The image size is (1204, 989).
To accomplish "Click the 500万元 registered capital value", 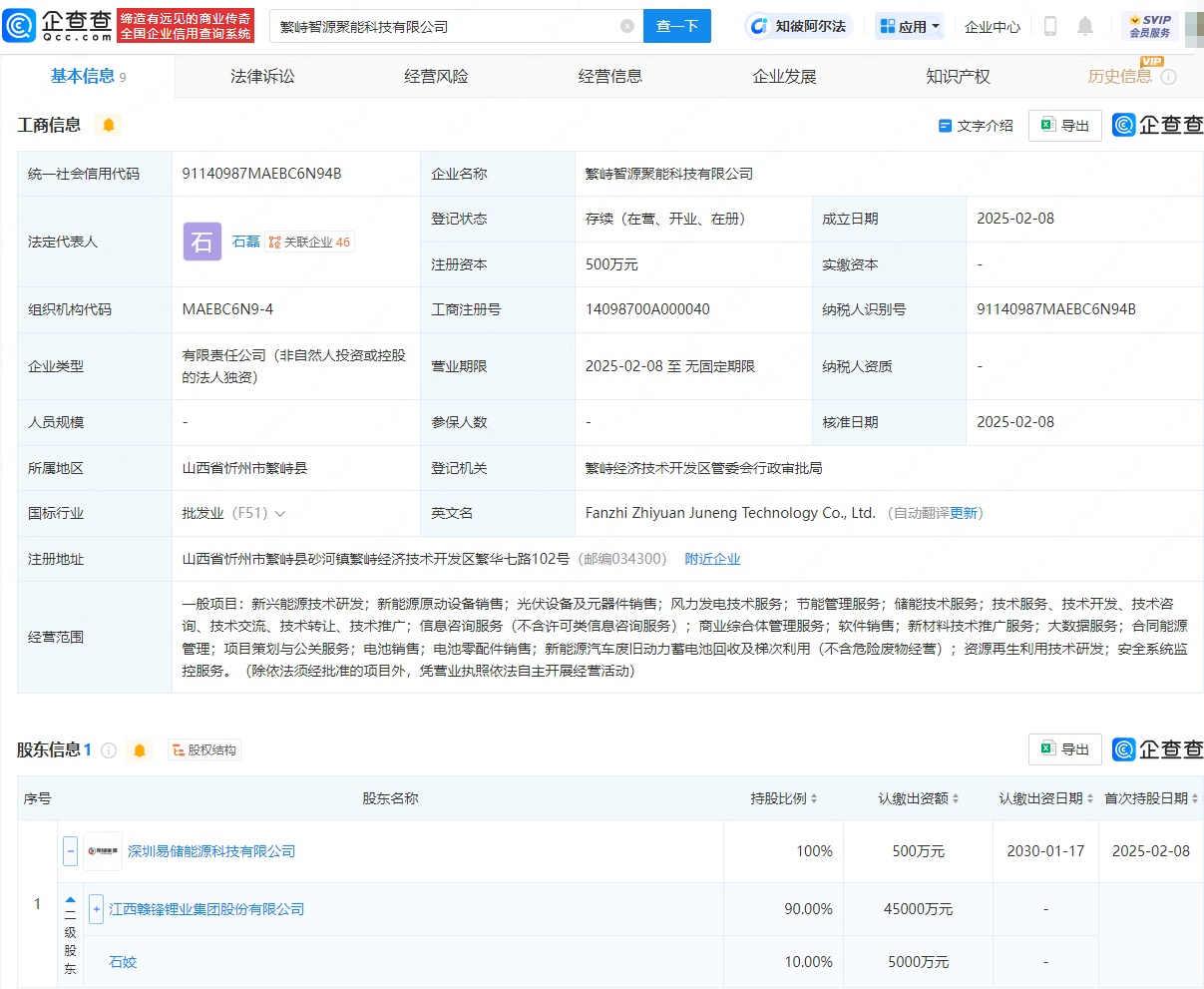I will (x=611, y=264).
